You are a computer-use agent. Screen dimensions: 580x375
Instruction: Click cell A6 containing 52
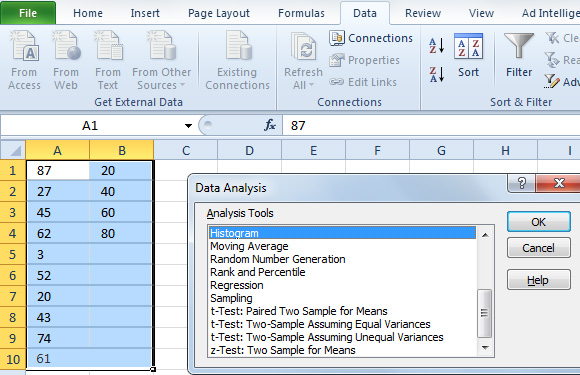pyautogui.click(x=58, y=276)
